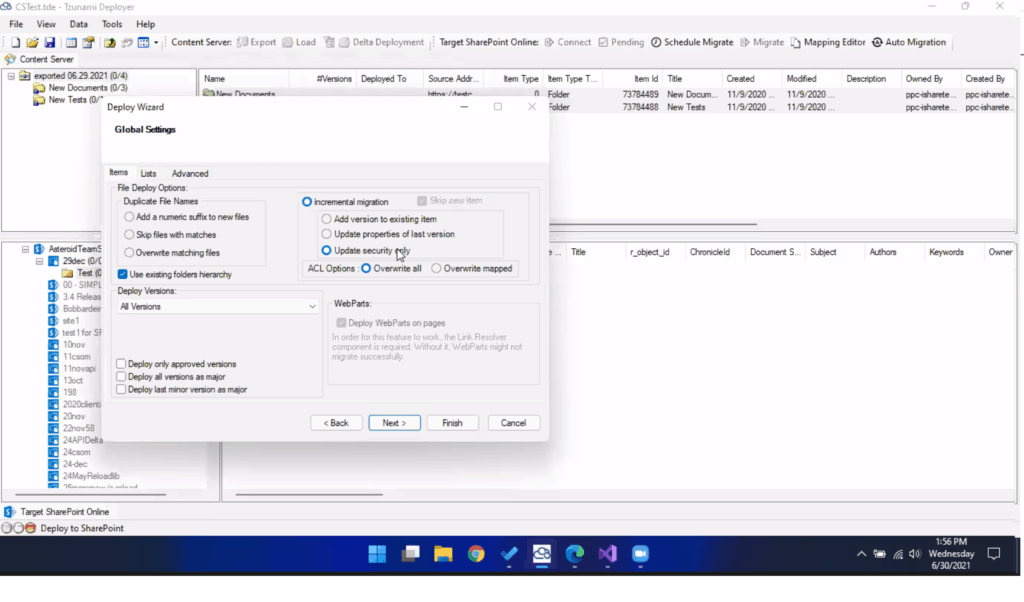Open File Explorer from the taskbar
This screenshot has height=602, width=1024.
[443, 554]
